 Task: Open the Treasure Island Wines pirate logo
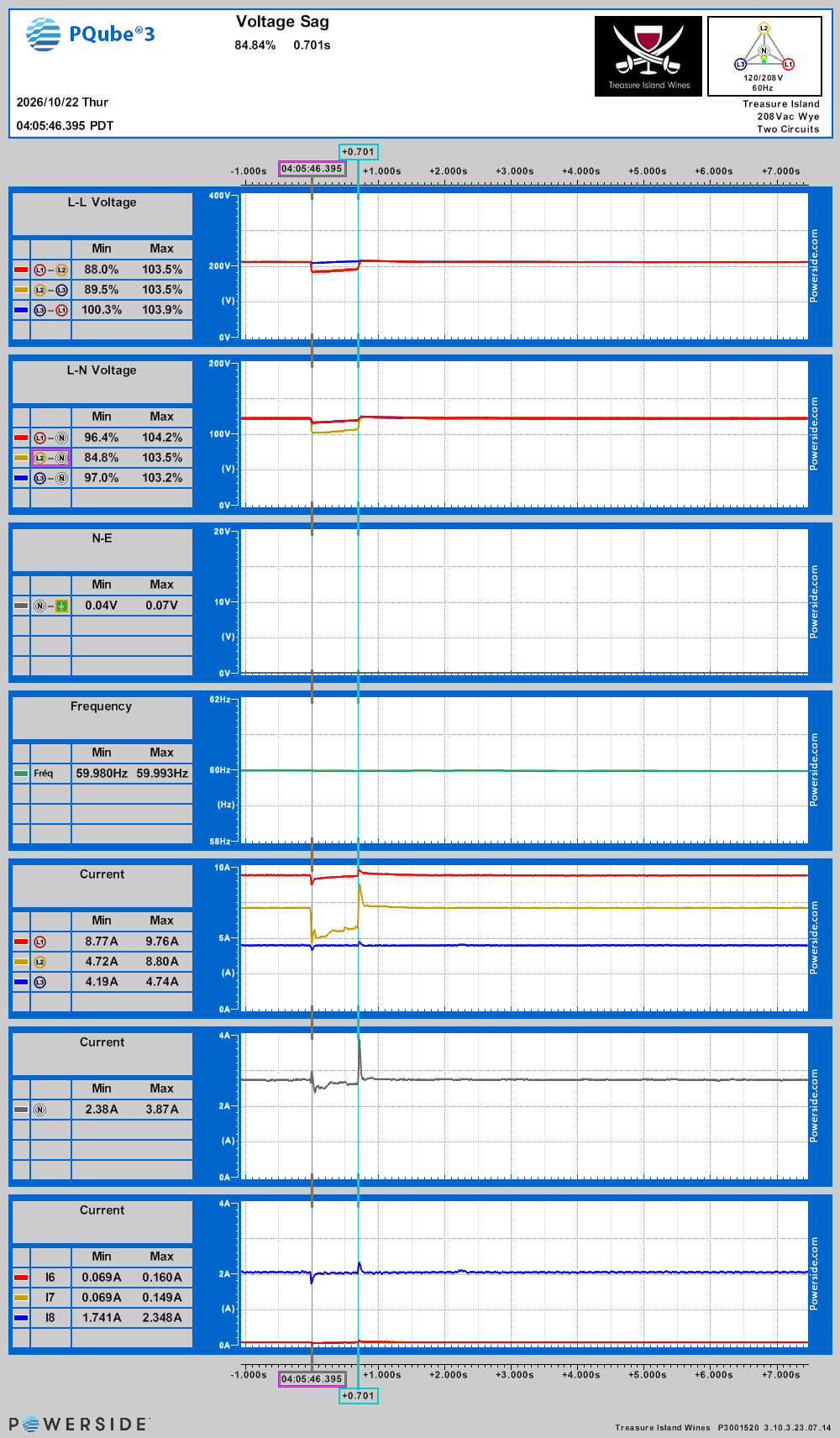click(x=648, y=56)
